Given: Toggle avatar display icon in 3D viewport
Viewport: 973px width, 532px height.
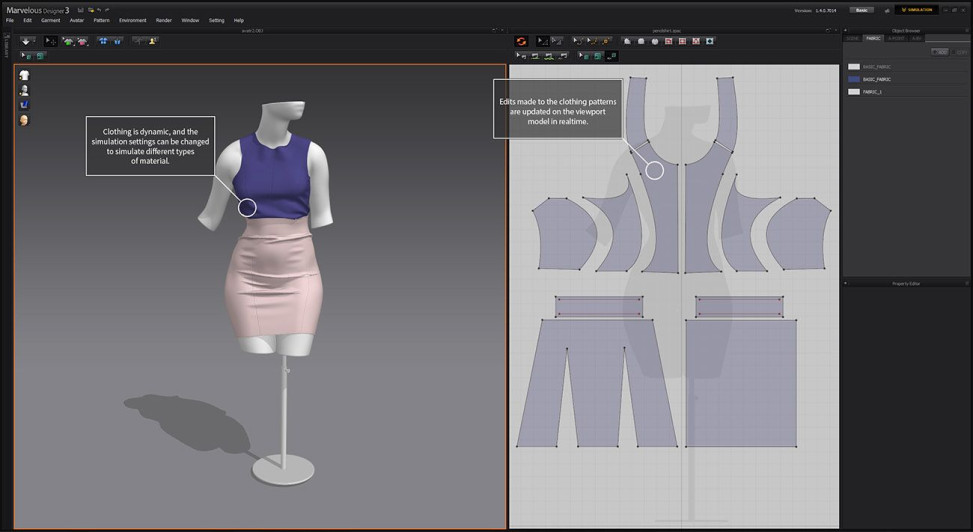Looking at the screenshot, I should pos(24,90).
